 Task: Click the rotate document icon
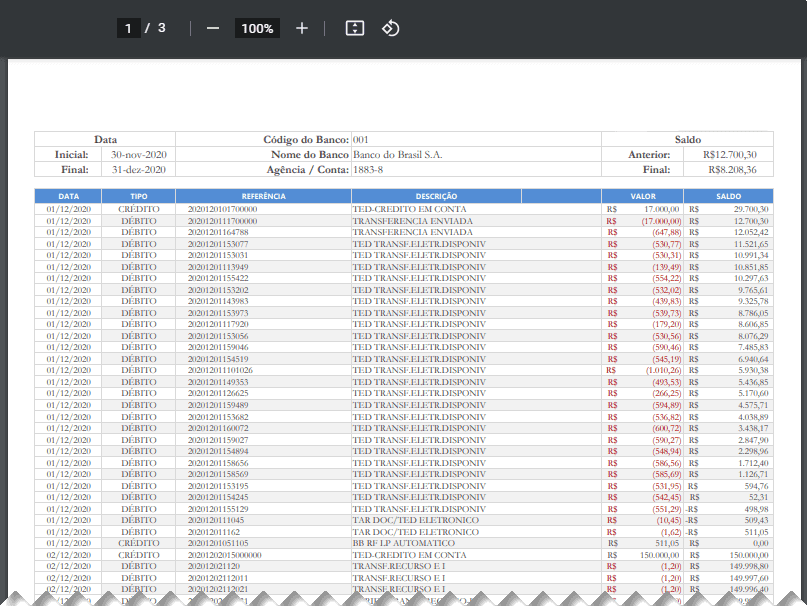click(390, 28)
